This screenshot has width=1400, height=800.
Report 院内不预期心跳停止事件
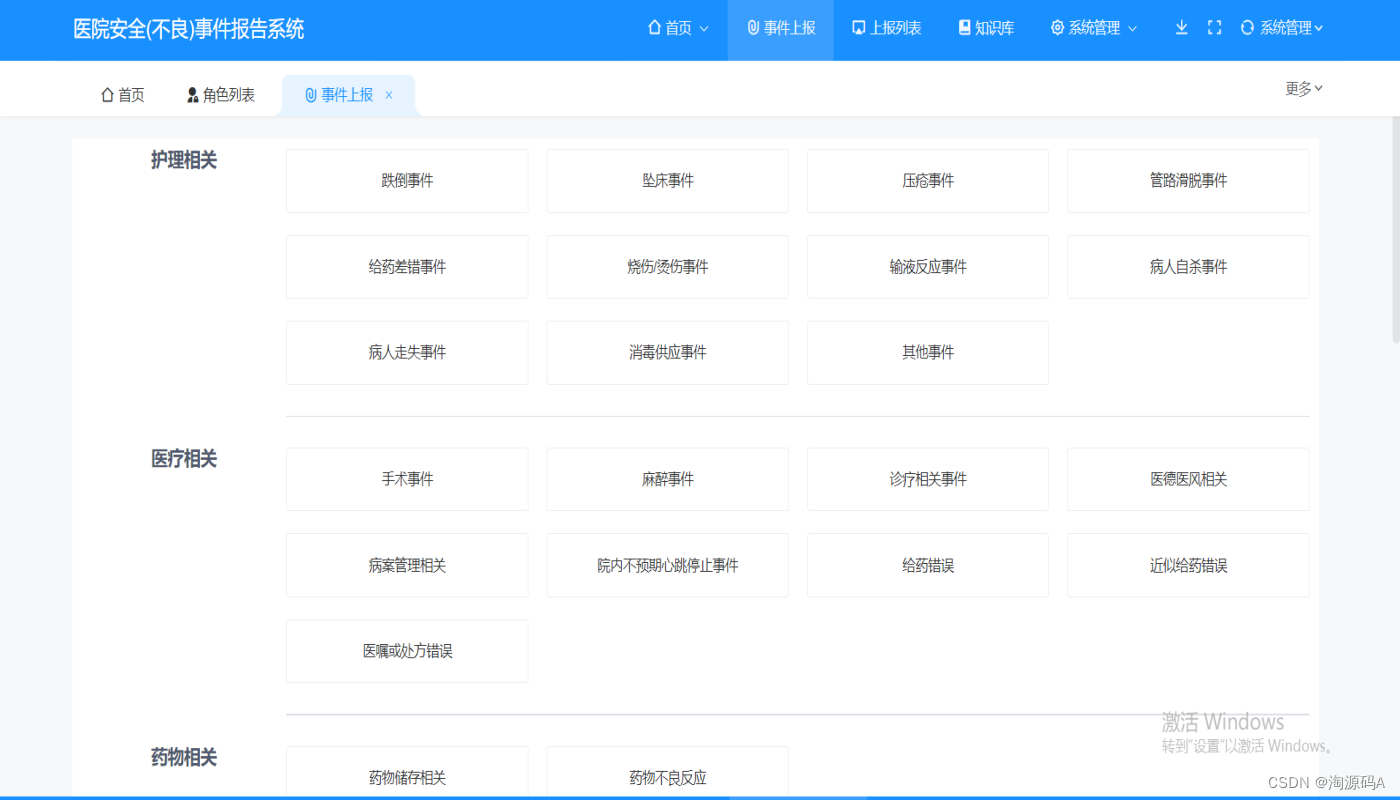[x=668, y=566]
